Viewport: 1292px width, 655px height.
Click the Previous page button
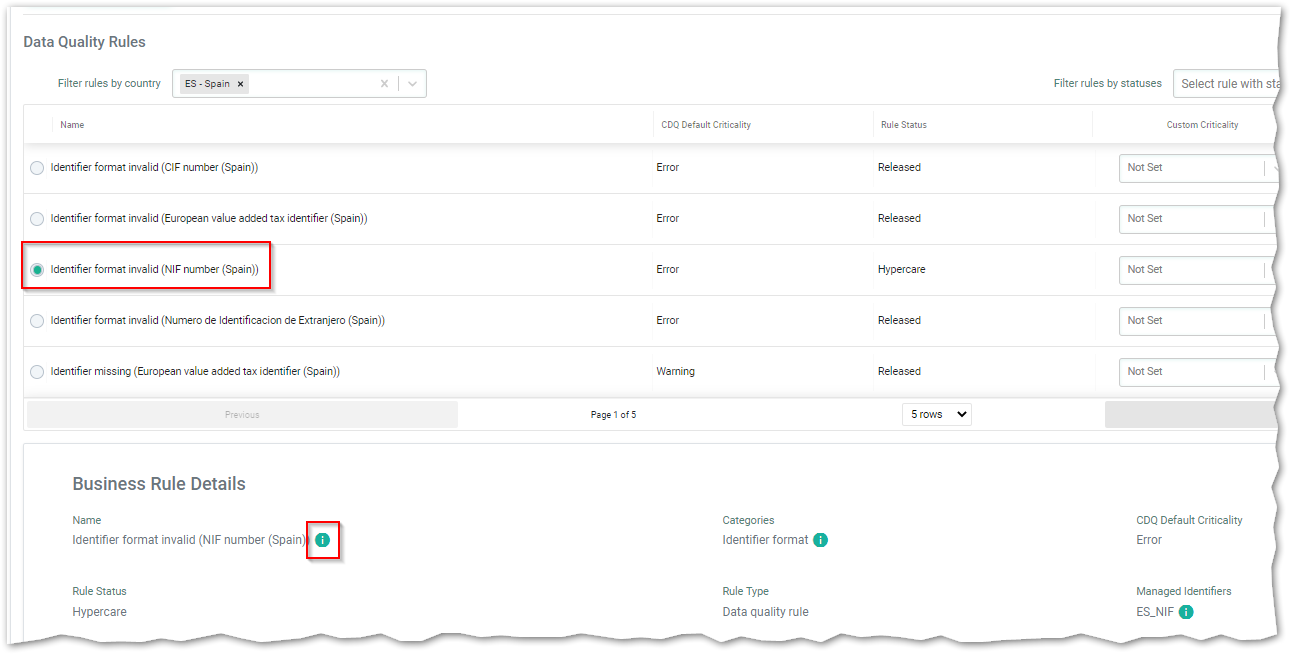click(x=242, y=415)
